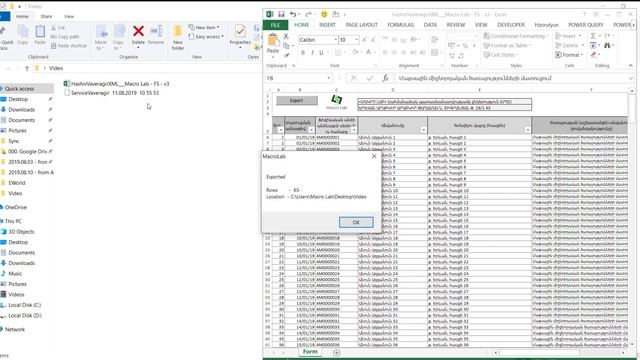Switch to Excel DEVELOPER tab

(511, 25)
